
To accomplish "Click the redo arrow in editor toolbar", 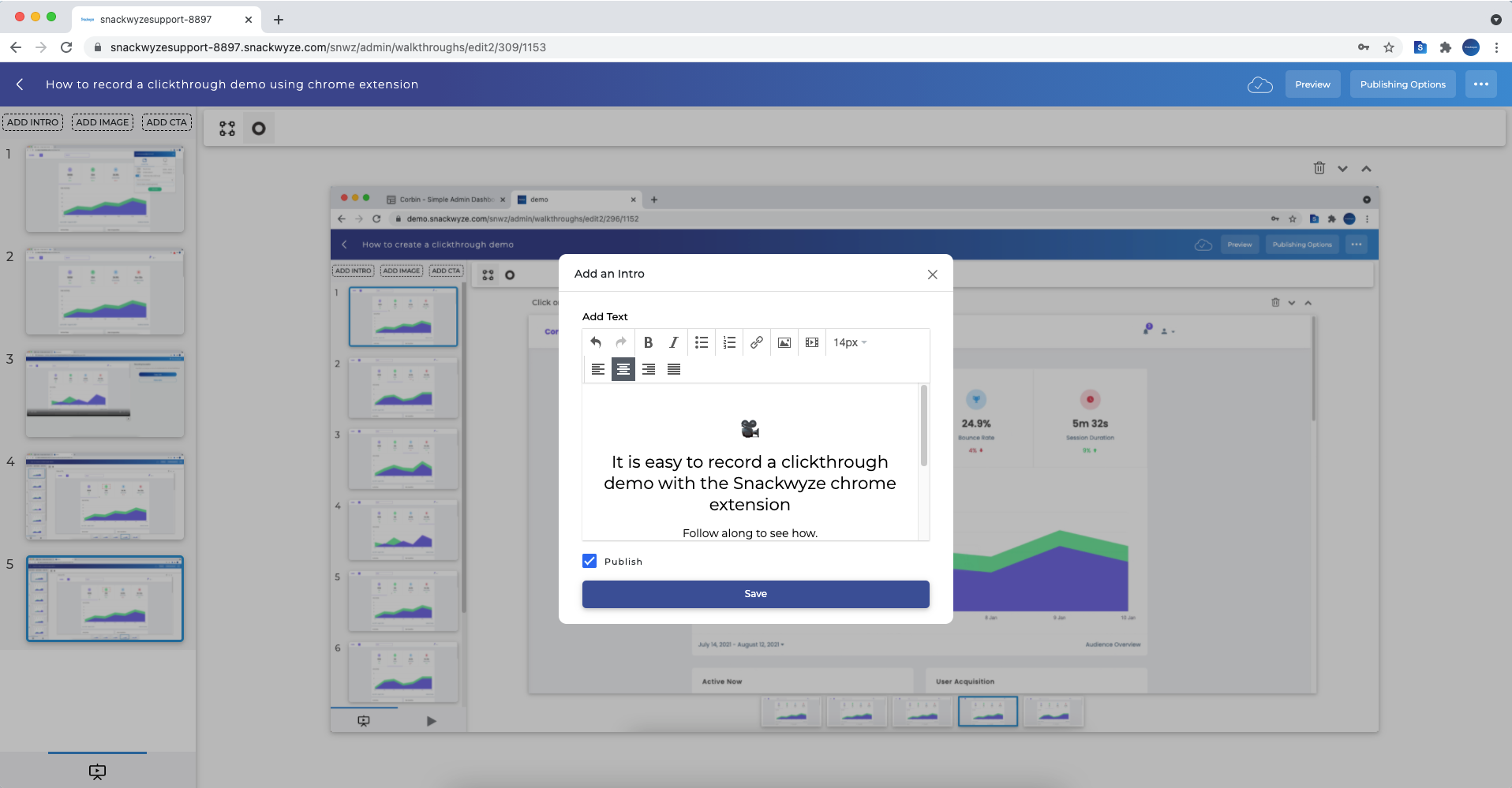I will [621, 342].
